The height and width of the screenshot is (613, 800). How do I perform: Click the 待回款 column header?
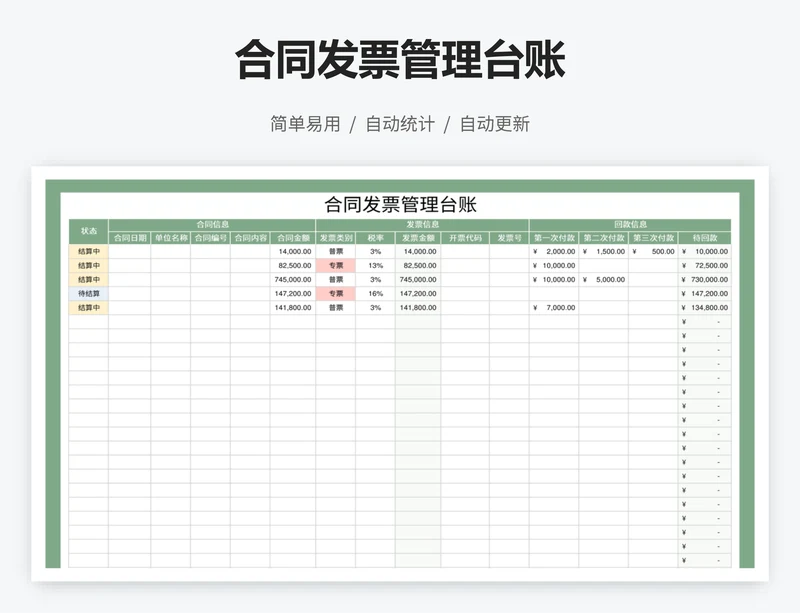tap(705, 238)
